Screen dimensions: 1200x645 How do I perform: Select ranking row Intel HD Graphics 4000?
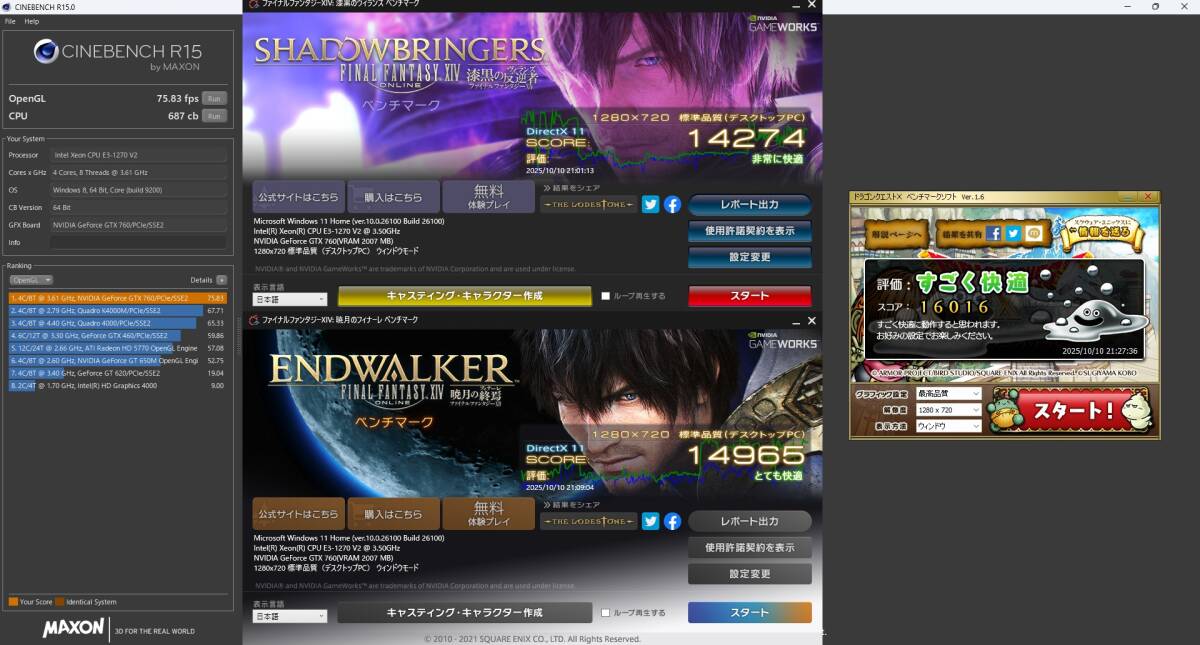point(117,385)
